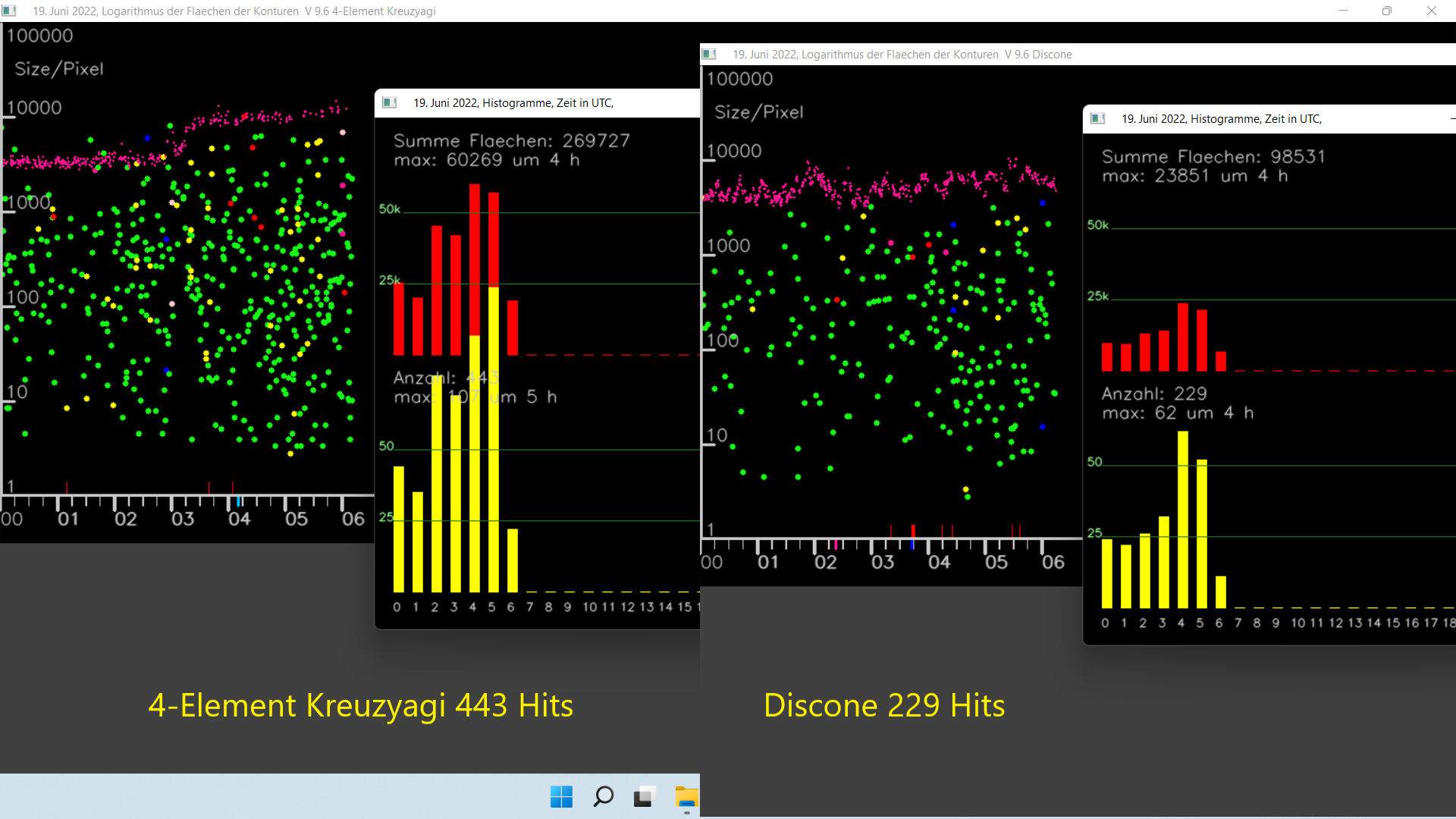
Task: Click '4-Element Kreuzyagi 443 Hits' caption
Action: point(360,705)
